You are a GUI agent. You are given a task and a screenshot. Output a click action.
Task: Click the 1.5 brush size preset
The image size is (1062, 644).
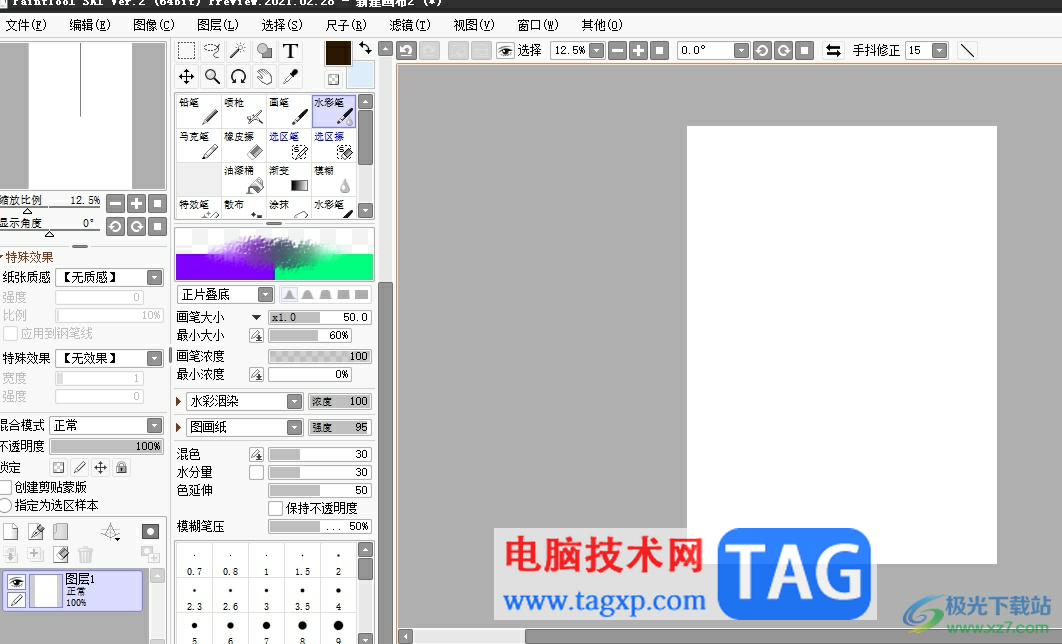302,563
